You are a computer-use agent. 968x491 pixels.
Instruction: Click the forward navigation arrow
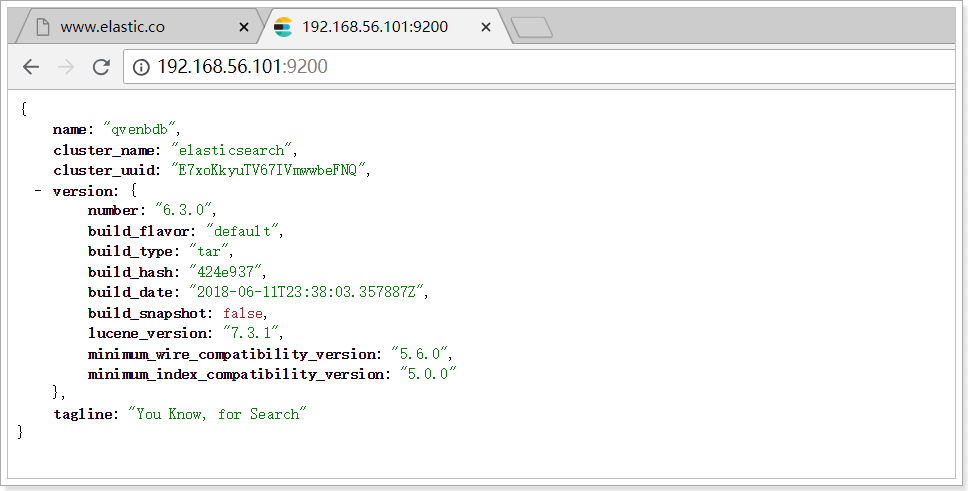click(x=65, y=67)
